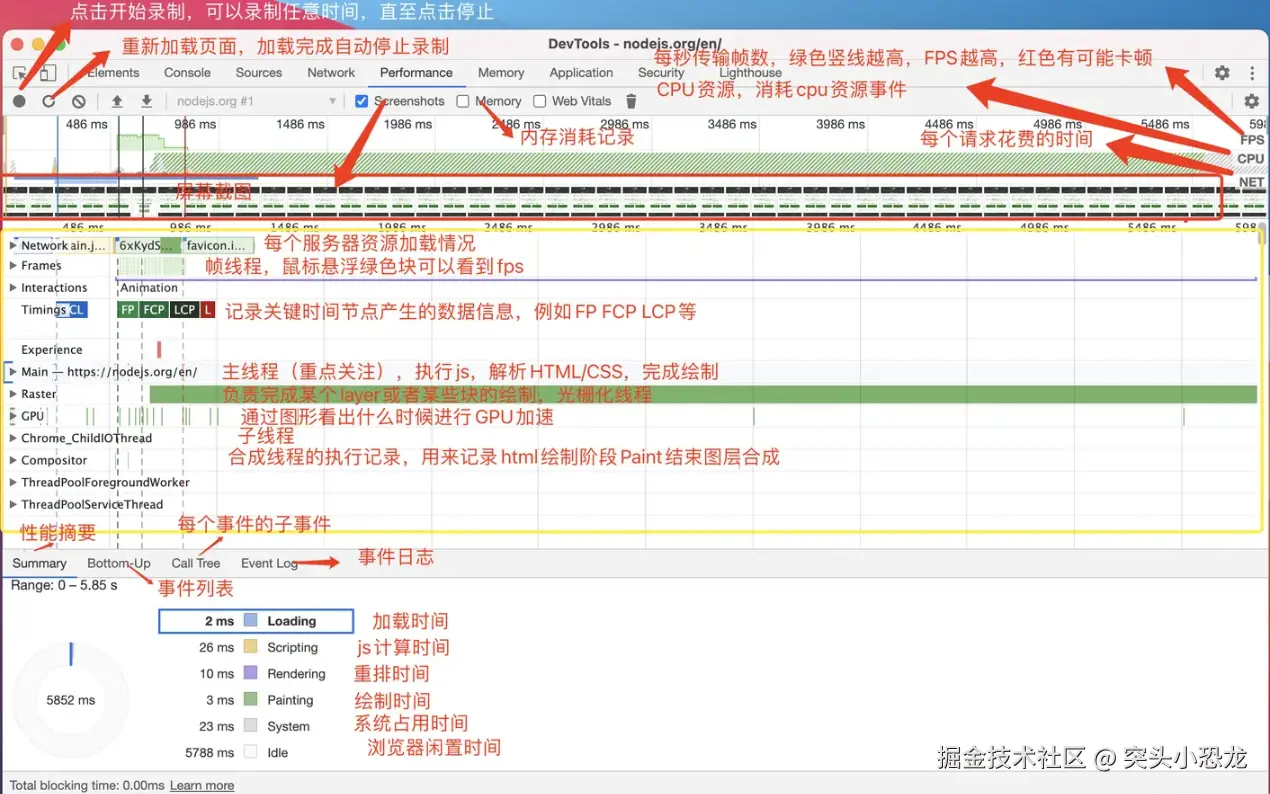This screenshot has height=794, width=1270.
Task: Open the Sources tab
Action: (259, 73)
